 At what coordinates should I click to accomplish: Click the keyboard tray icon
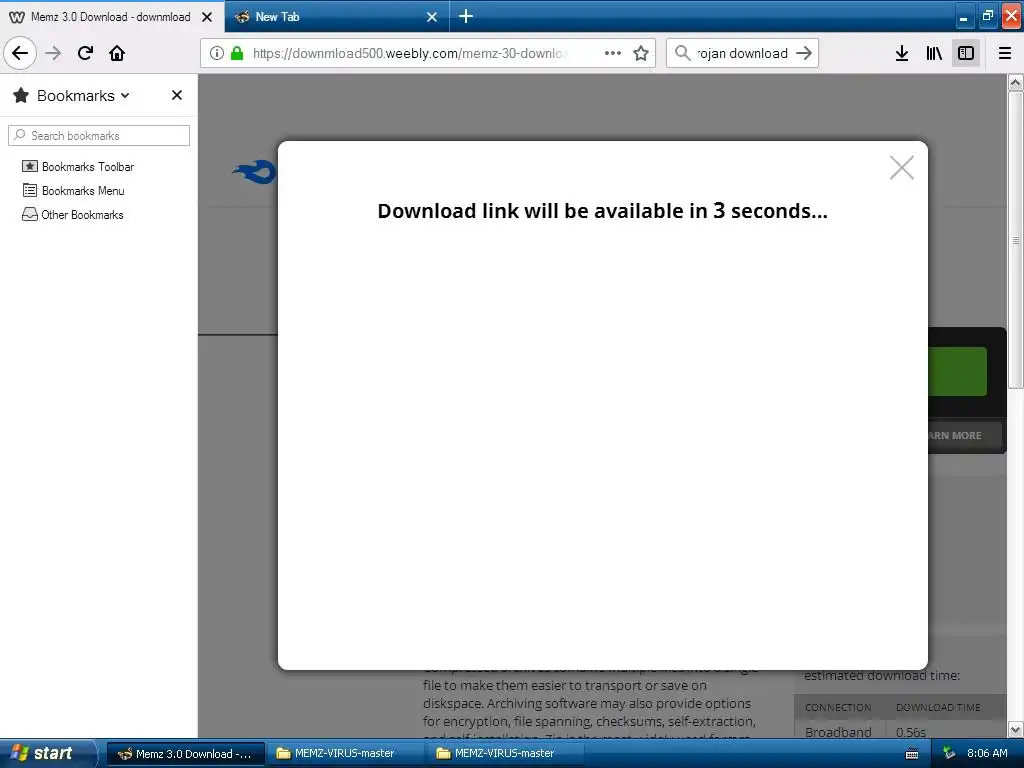click(x=912, y=754)
